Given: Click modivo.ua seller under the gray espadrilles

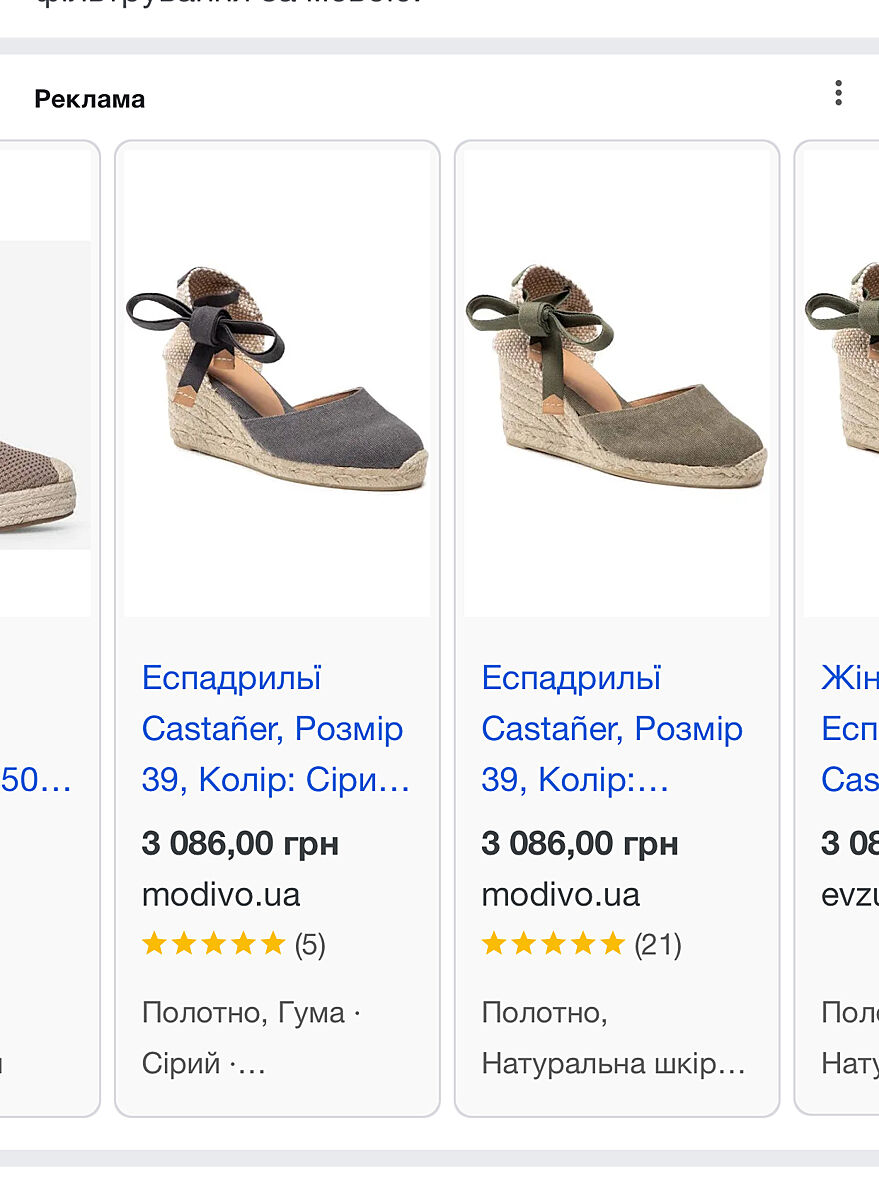Looking at the screenshot, I should coord(221,894).
